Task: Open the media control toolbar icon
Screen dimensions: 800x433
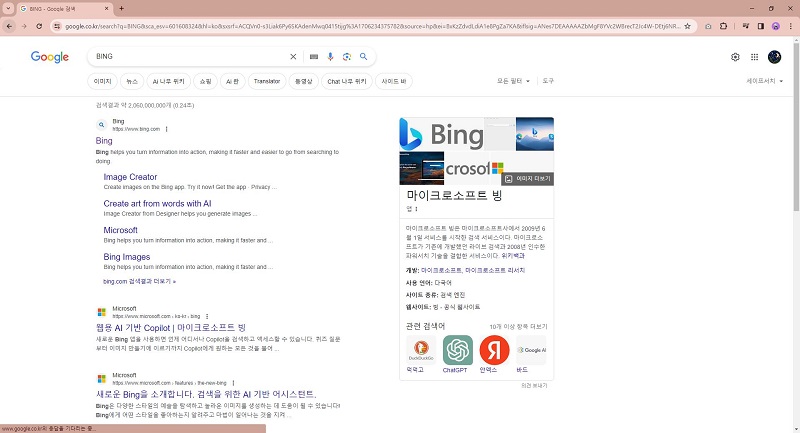Action: [x=746, y=26]
